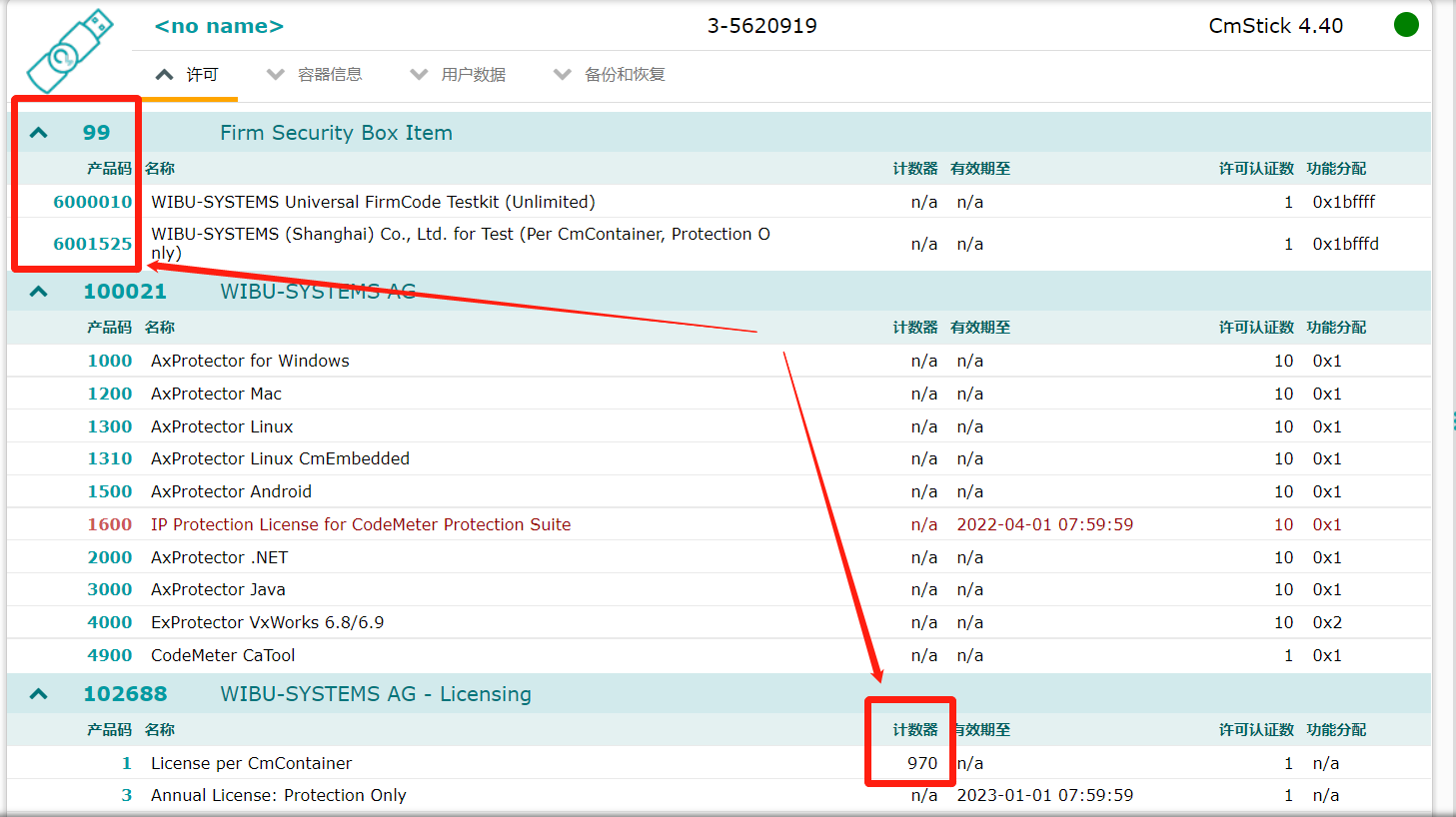Screen dimensions: 1456x817
Task: Click the green status indicator dot
Action: pyautogui.click(x=1406, y=25)
